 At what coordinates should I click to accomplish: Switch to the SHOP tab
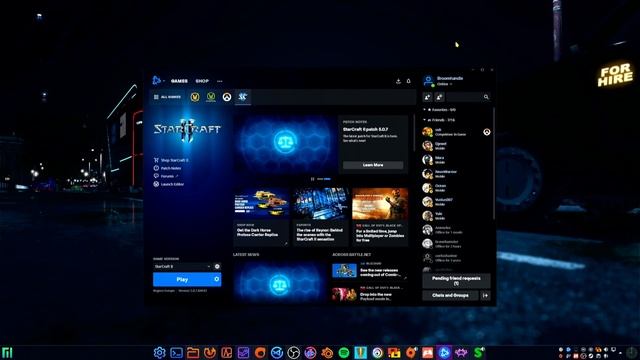(202, 81)
